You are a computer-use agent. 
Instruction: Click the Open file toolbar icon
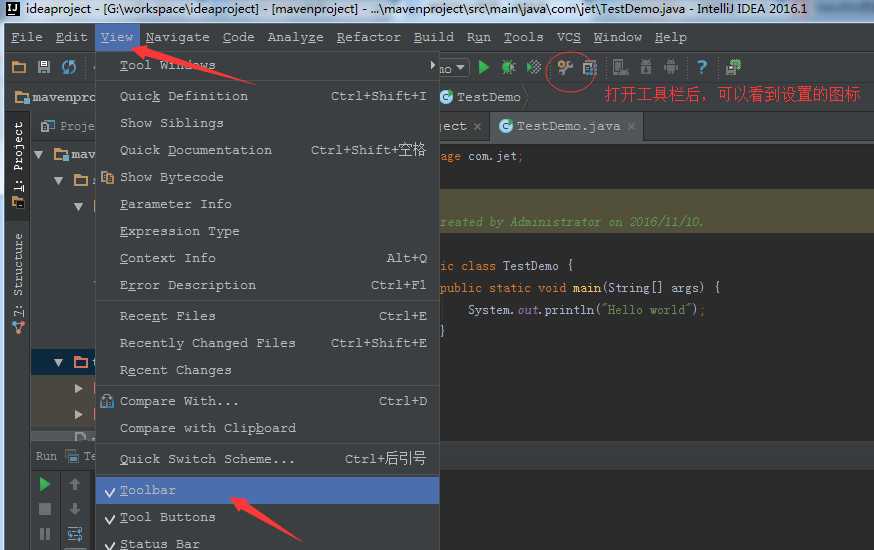click(x=19, y=67)
